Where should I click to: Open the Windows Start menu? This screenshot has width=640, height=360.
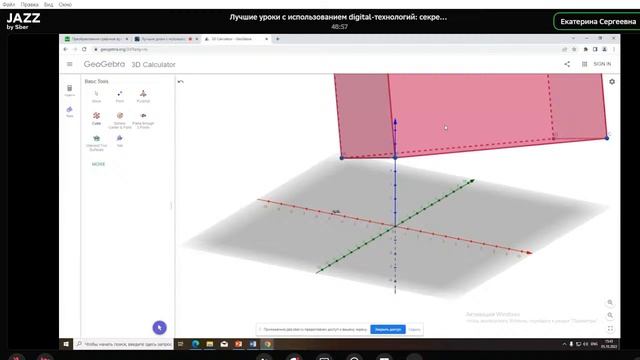click(x=66, y=344)
